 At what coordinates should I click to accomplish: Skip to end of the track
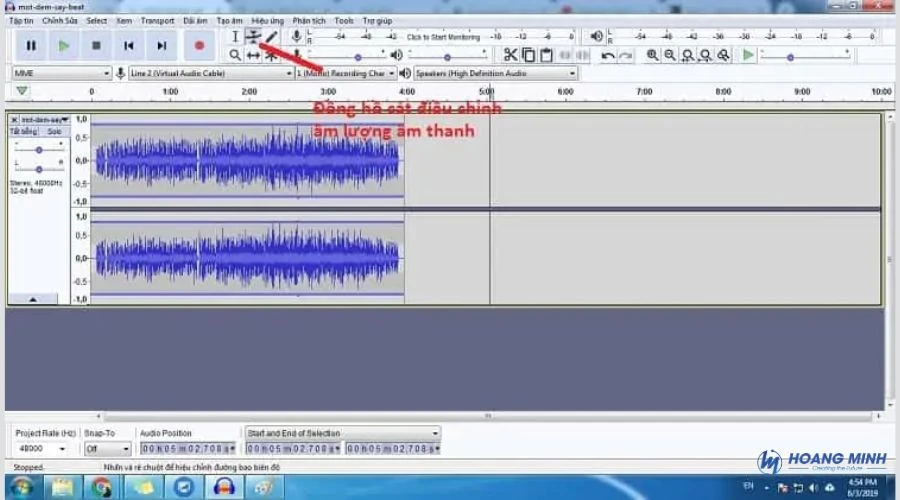pos(161,45)
